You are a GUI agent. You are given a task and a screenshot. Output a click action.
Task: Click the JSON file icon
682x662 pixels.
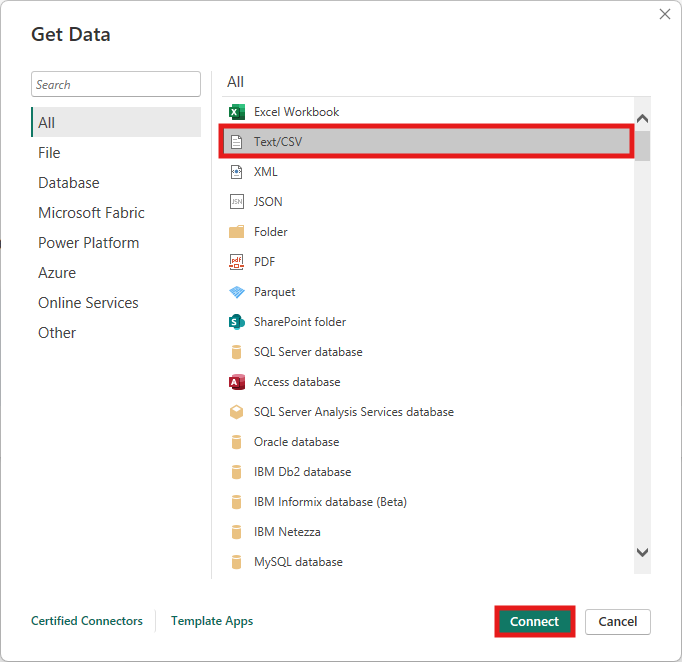point(237,202)
